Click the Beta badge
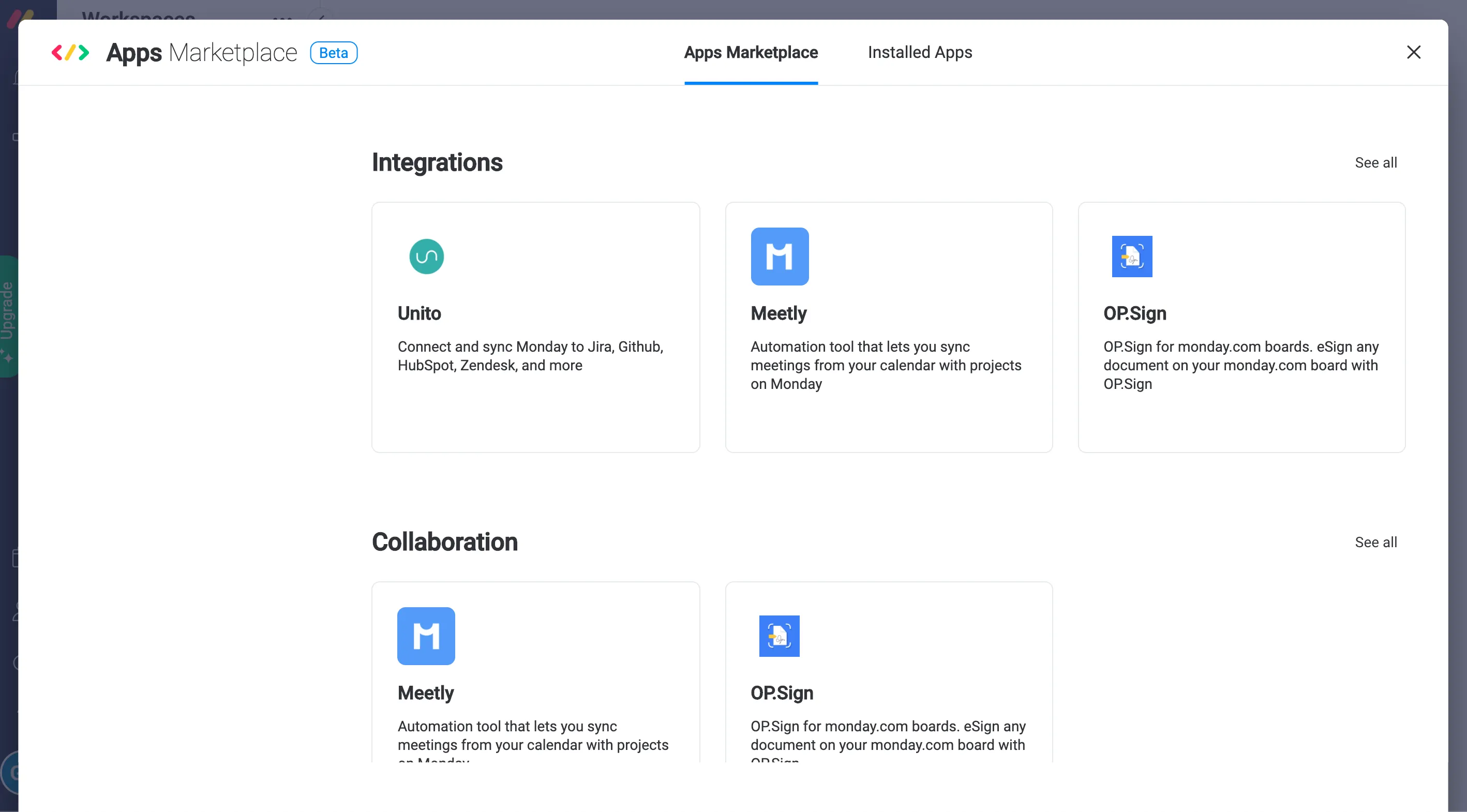This screenshot has height=812, width=1467. point(333,53)
